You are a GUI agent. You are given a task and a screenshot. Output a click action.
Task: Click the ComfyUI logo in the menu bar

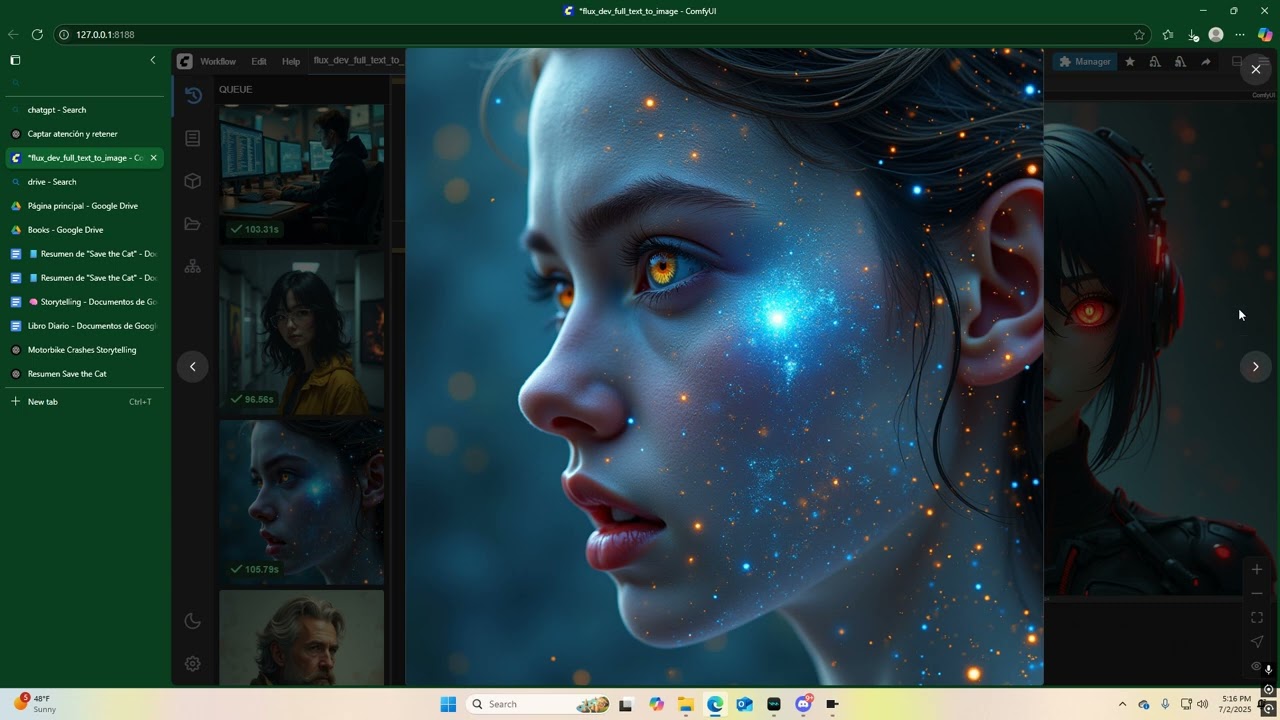coord(184,61)
